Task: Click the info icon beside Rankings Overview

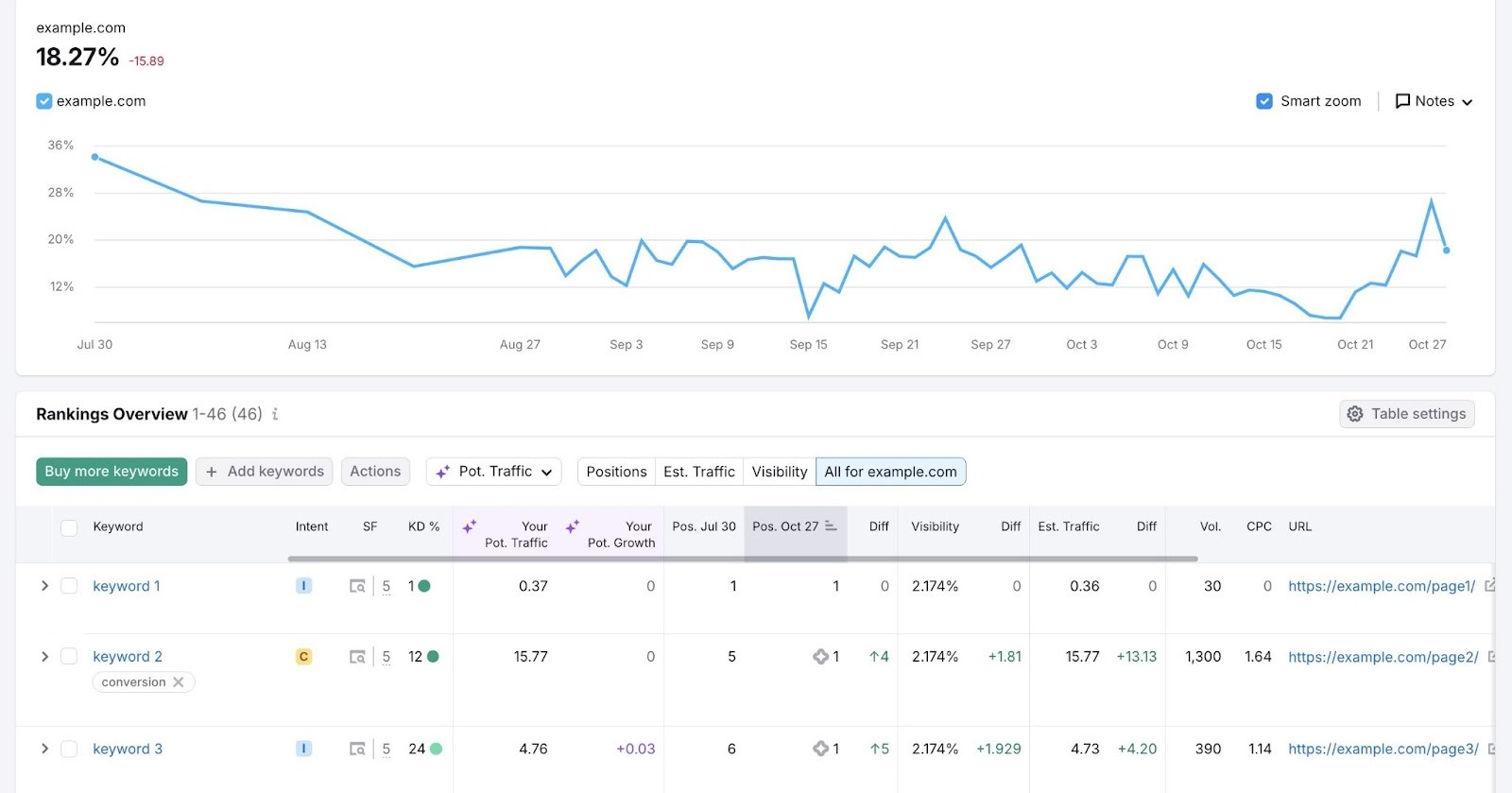Action: (x=275, y=414)
